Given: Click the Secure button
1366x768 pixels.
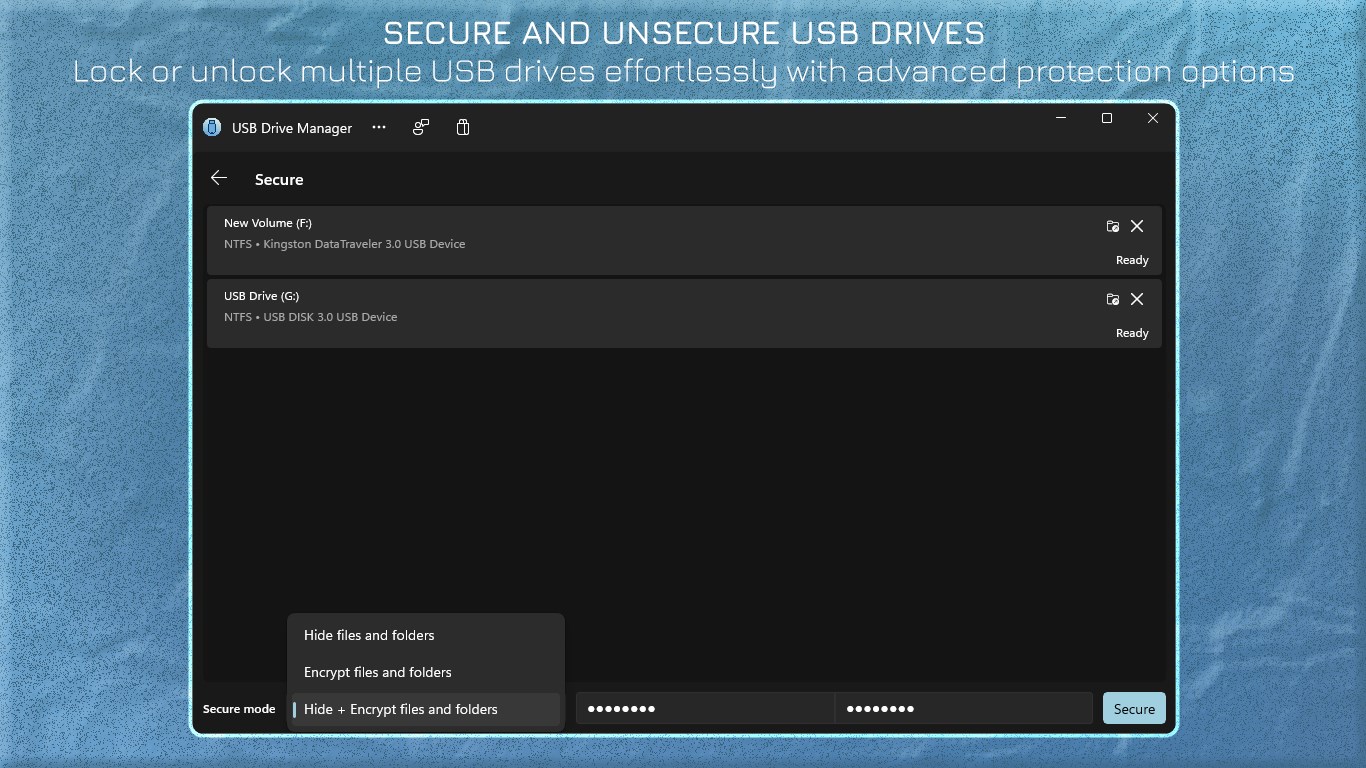Looking at the screenshot, I should click(x=1134, y=708).
